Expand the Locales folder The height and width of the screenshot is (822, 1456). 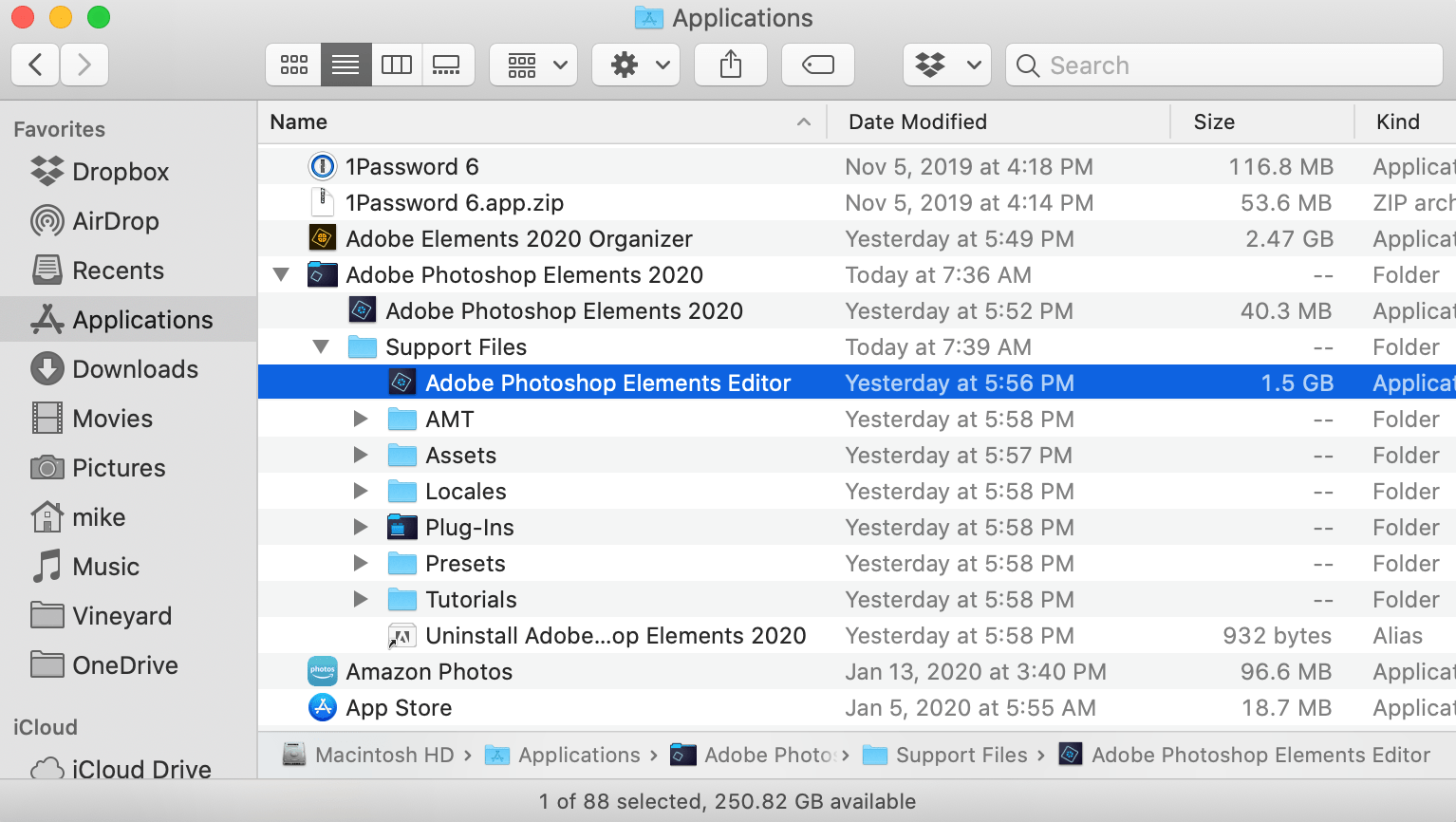[361, 491]
